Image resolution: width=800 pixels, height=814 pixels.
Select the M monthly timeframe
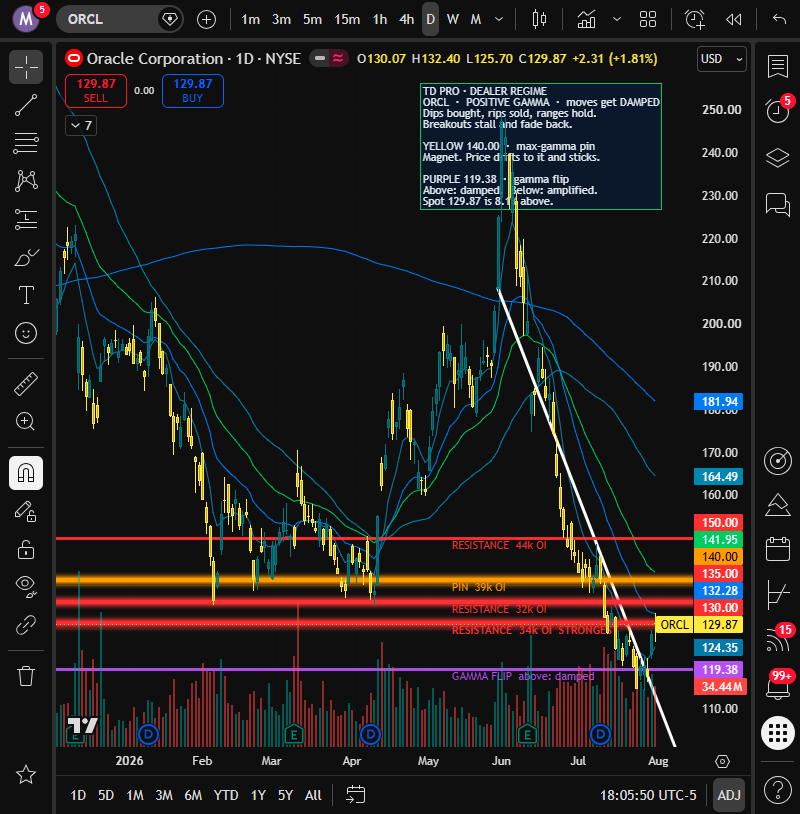tap(476, 19)
